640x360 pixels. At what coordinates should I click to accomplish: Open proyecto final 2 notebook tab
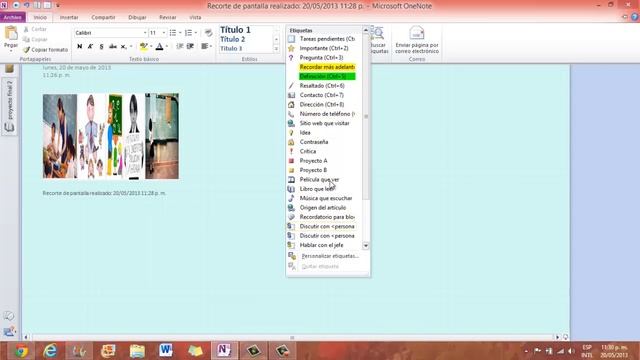point(9,106)
